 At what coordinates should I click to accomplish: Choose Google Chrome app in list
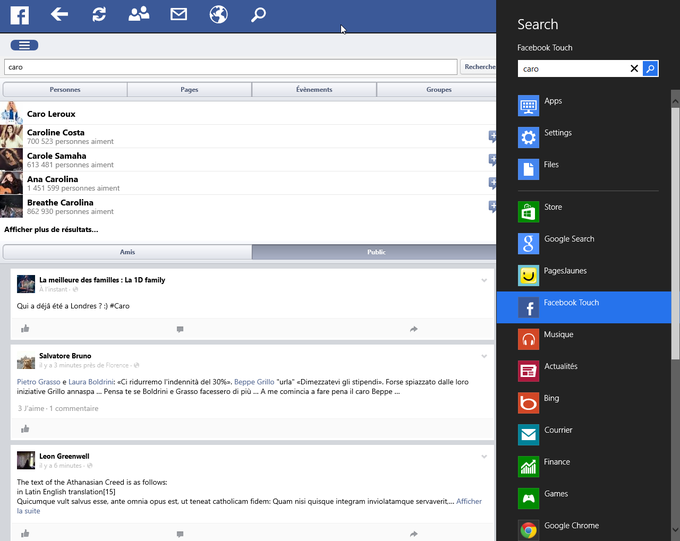(x=584, y=529)
